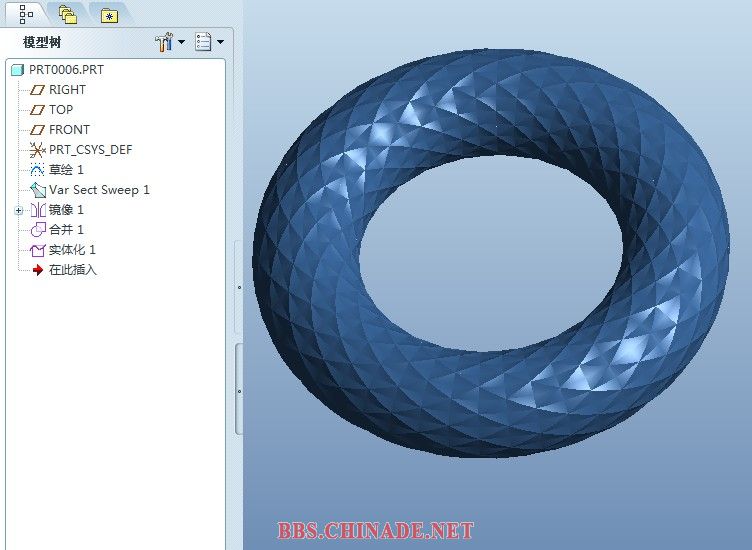752x550 pixels.
Task: Select the Var Sect Sweep 1 feature
Action: tap(99, 190)
